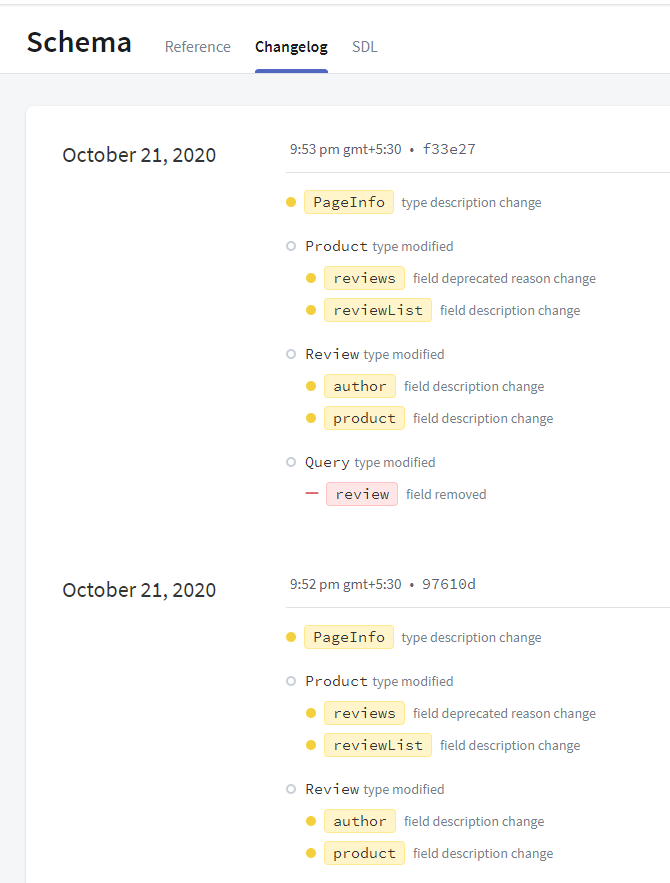
Task: Click the yellow dot beside second product field change
Action: (x=311, y=853)
